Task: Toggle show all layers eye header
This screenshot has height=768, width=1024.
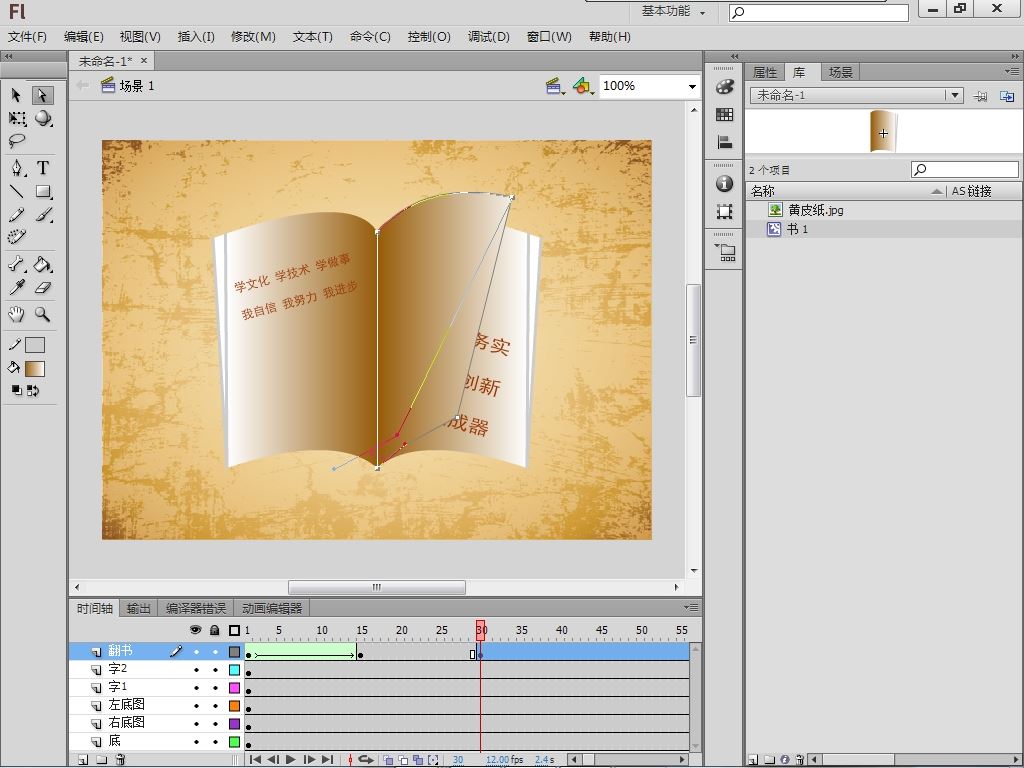Action: point(195,630)
